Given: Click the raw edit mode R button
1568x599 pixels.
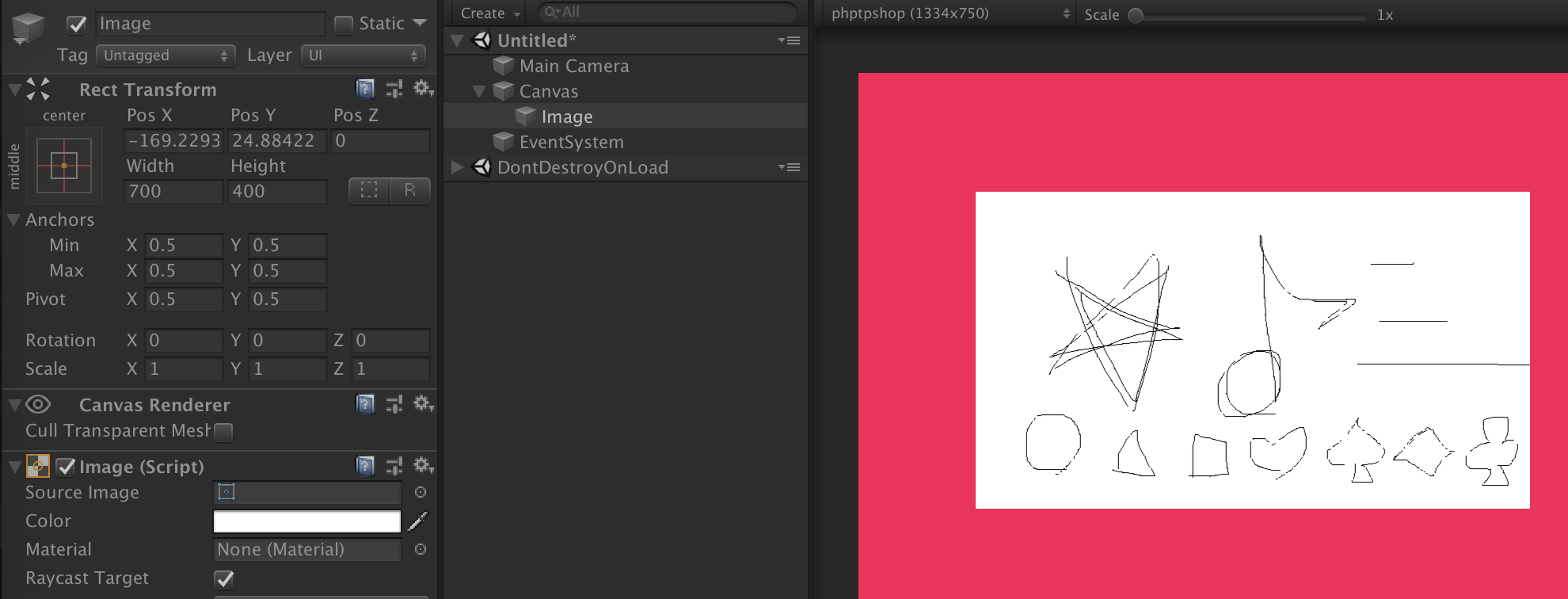Looking at the screenshot, I should click(409, 191).
